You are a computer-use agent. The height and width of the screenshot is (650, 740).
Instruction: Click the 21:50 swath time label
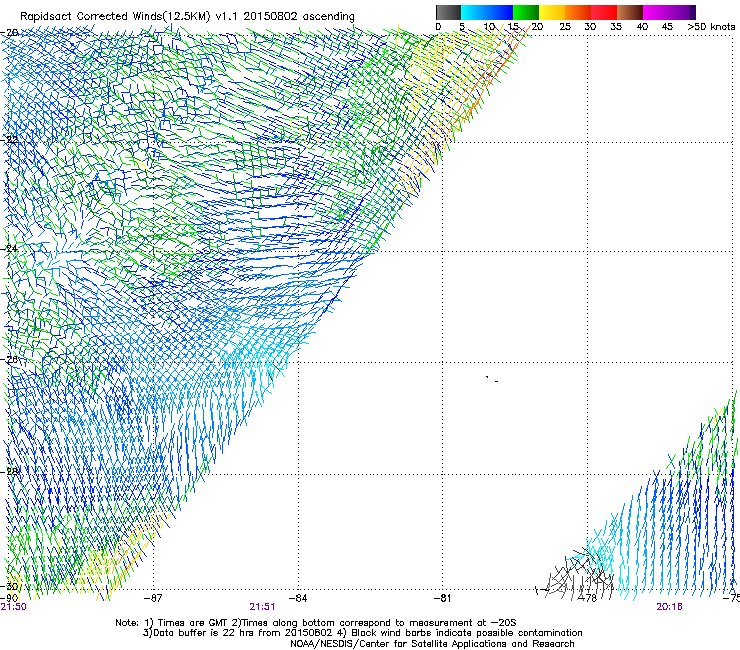coord(14,607)
